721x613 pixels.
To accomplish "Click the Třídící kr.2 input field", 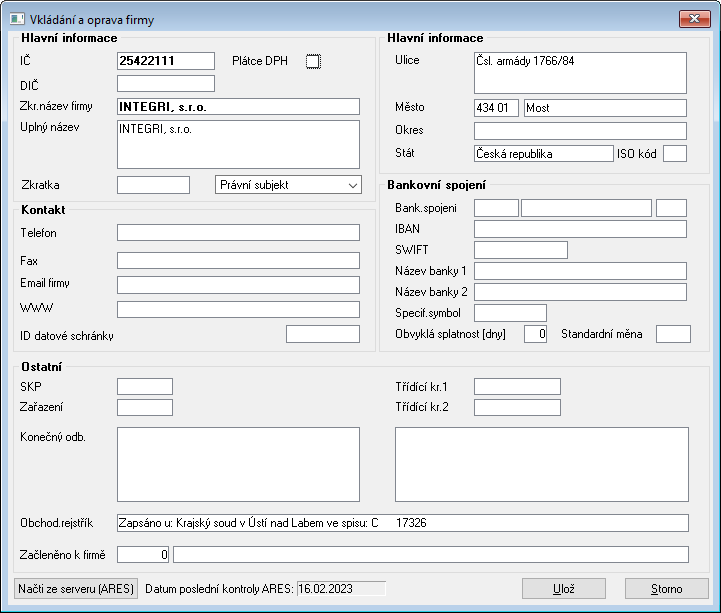I will (x=517, y=407).
